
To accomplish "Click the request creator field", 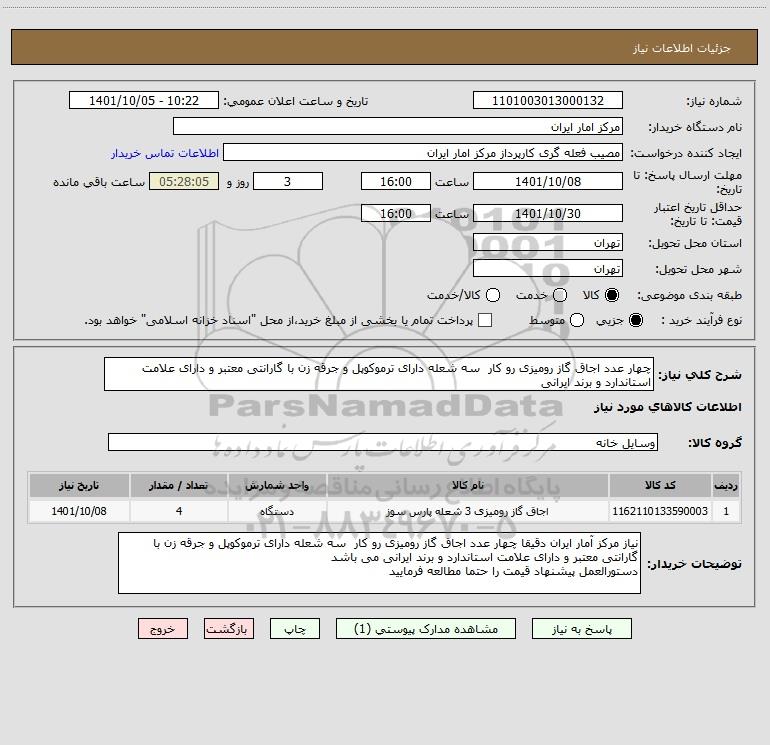I will pos(423,152).
